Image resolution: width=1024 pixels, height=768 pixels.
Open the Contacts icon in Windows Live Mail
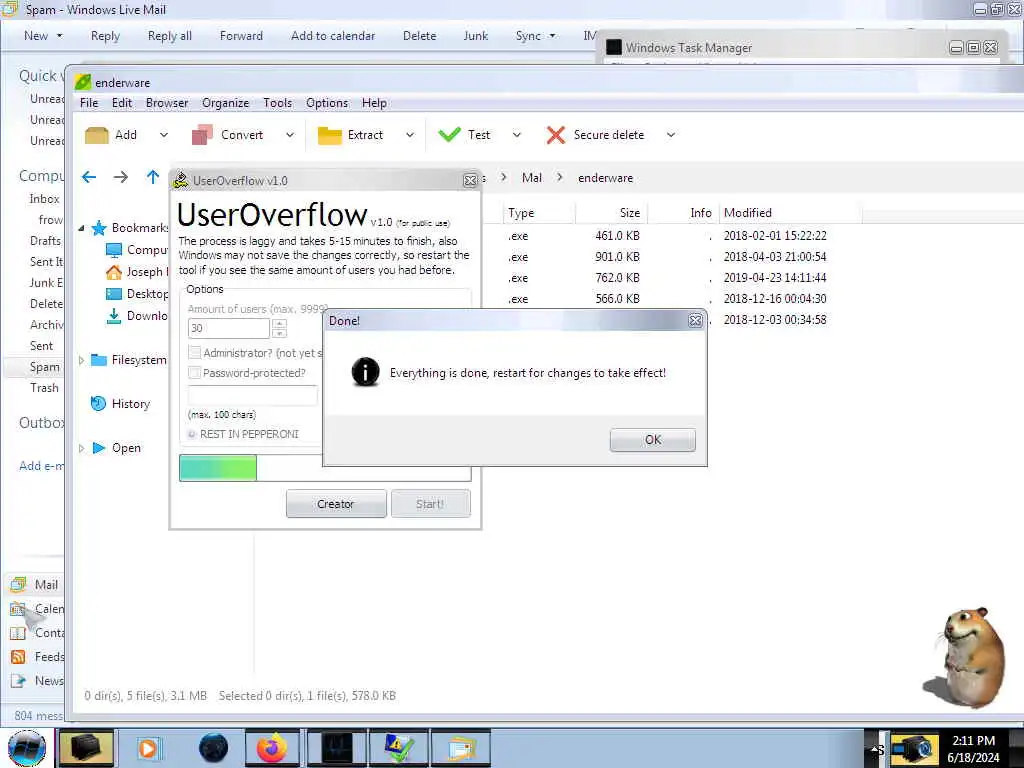pyautogui.click(x=18, y=633)
